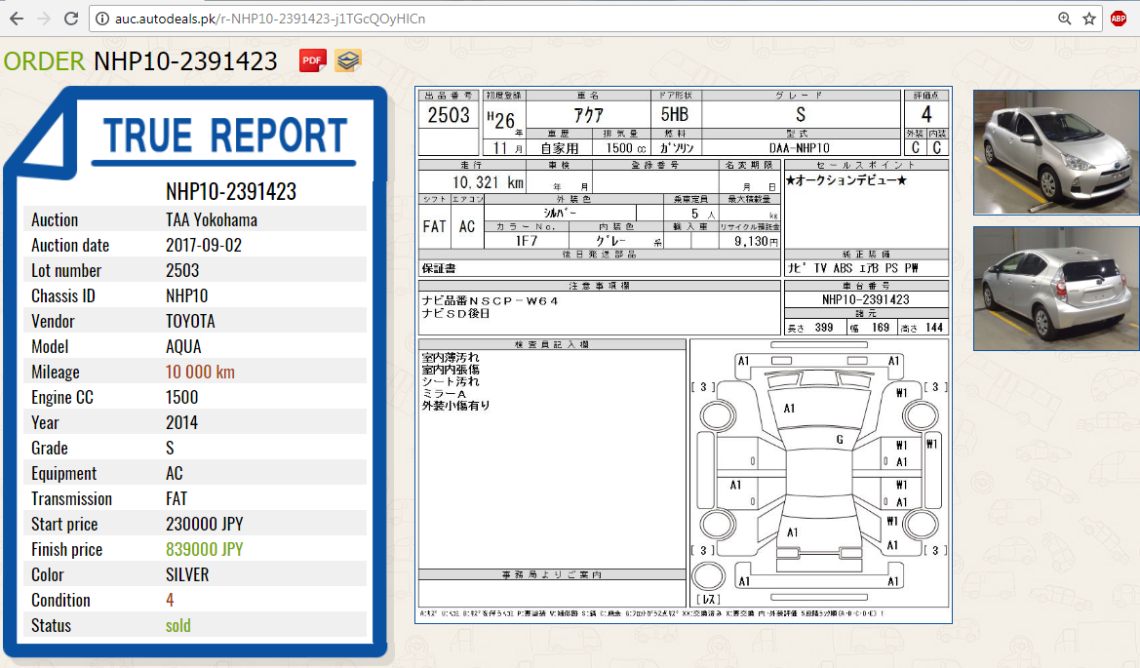Image resolution: width=1140 pixels, height=668 pixels.
Task: Click the green 'sold' status text
Action: pyautogui.click(x=179, y=625)
